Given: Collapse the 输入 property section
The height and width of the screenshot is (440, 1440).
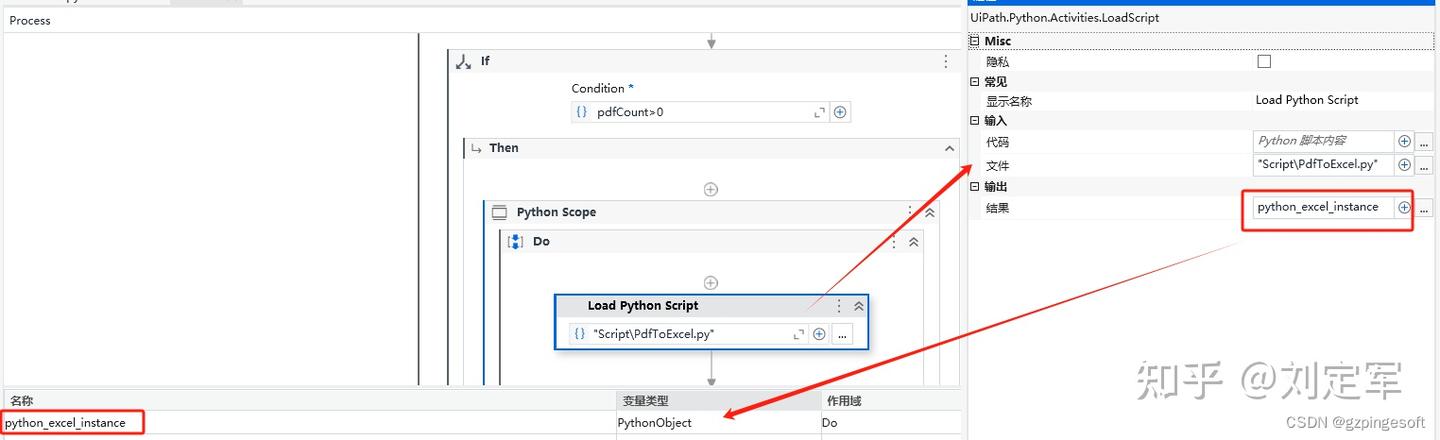Looking at the screenshot, I should [975, 120].
